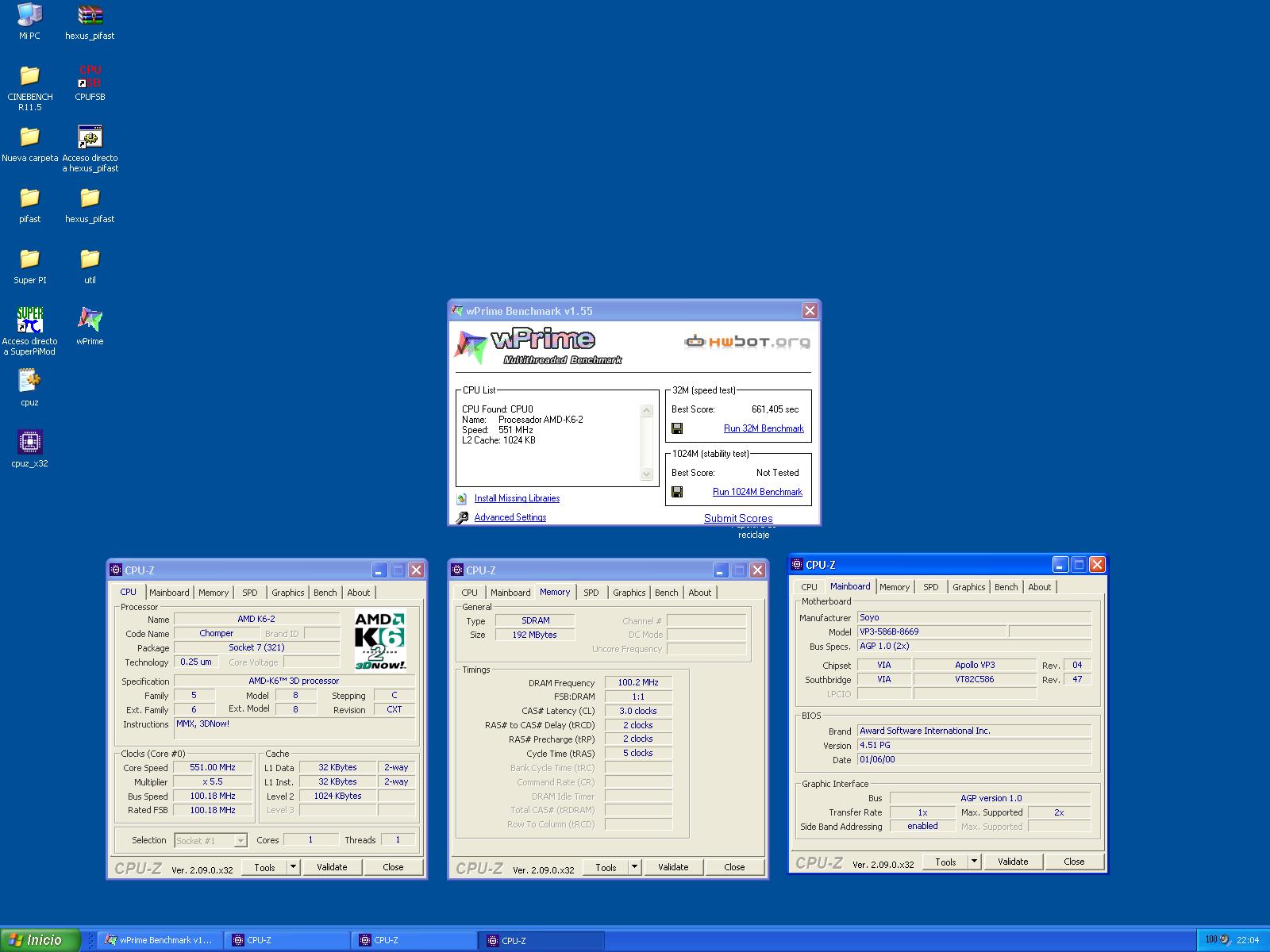Launch the SuperPiMod shortcut icon
1270x952 pixels.
[x=29, y=320]
